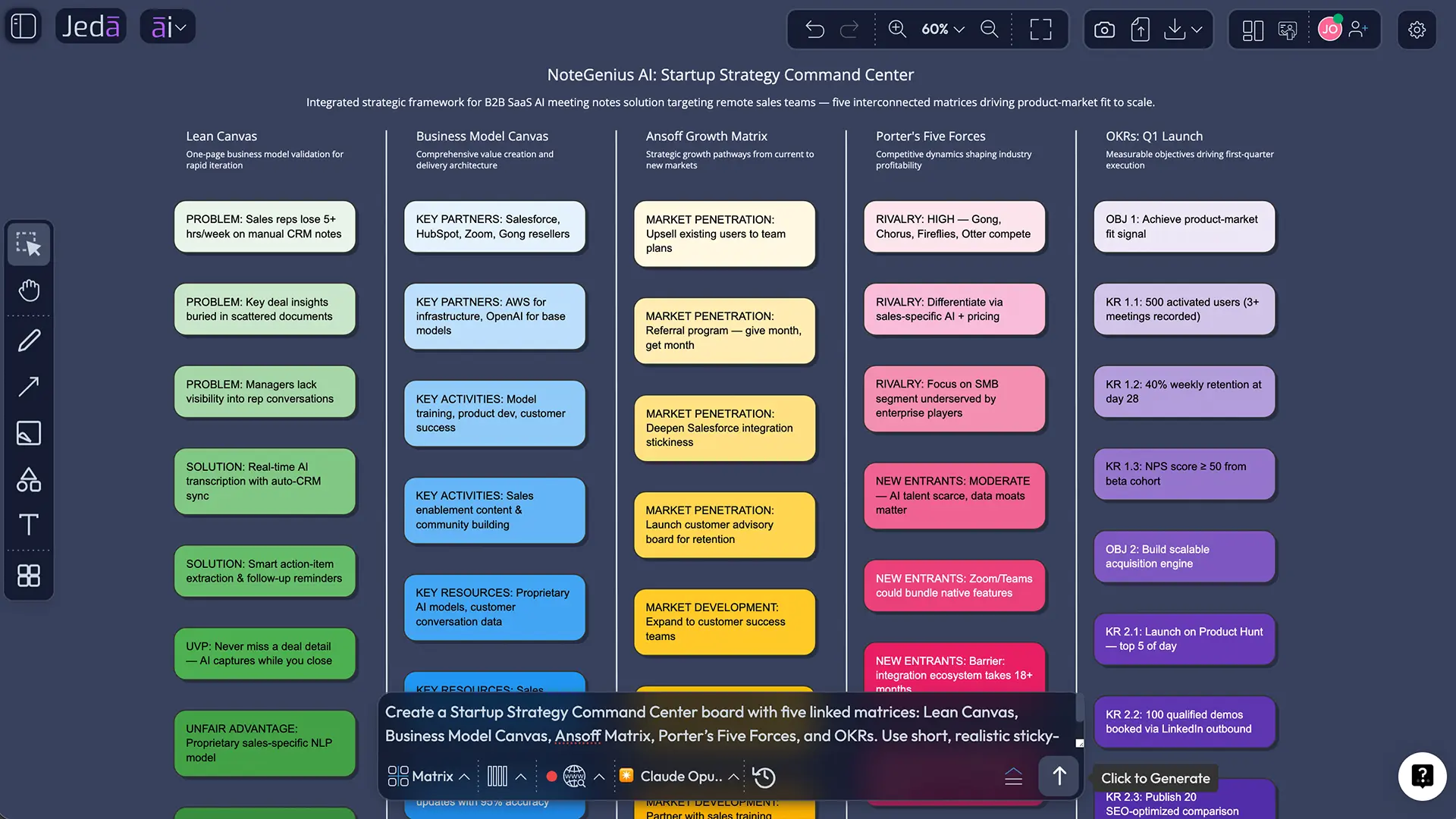
Task: Activate the hand pan tool
Action: tap(29, 290)
